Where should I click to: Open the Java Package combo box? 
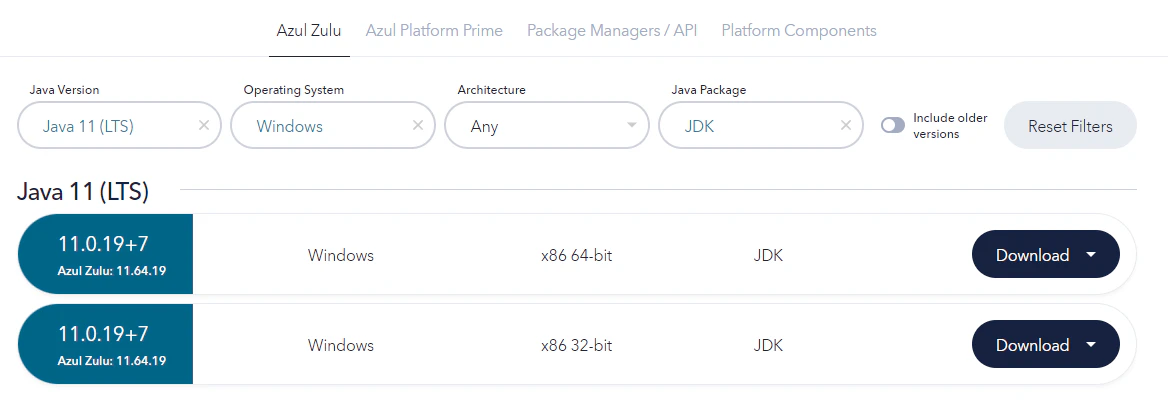[x=761, y=125]
